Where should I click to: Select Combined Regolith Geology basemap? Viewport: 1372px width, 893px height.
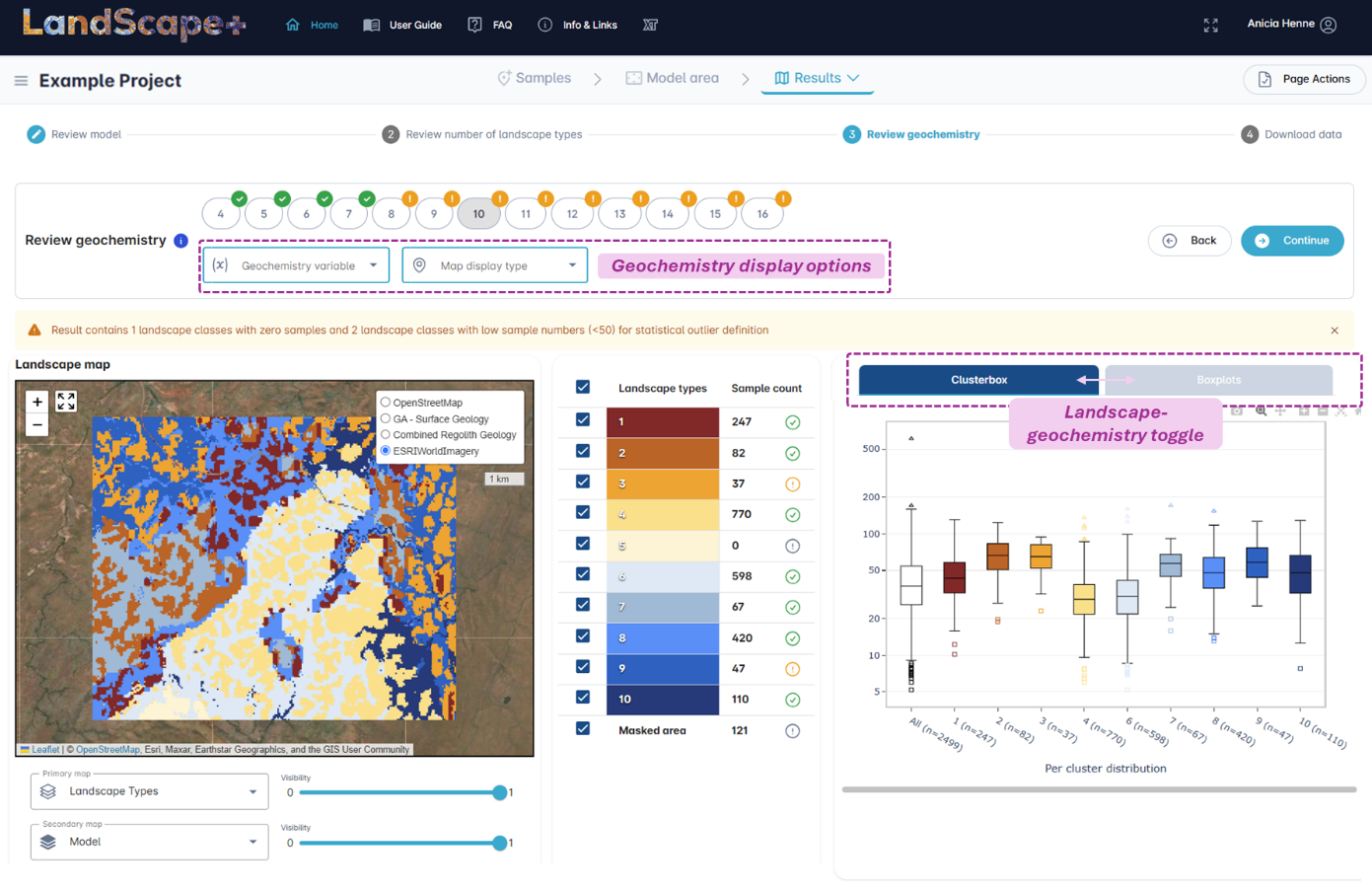pos(386,434)
